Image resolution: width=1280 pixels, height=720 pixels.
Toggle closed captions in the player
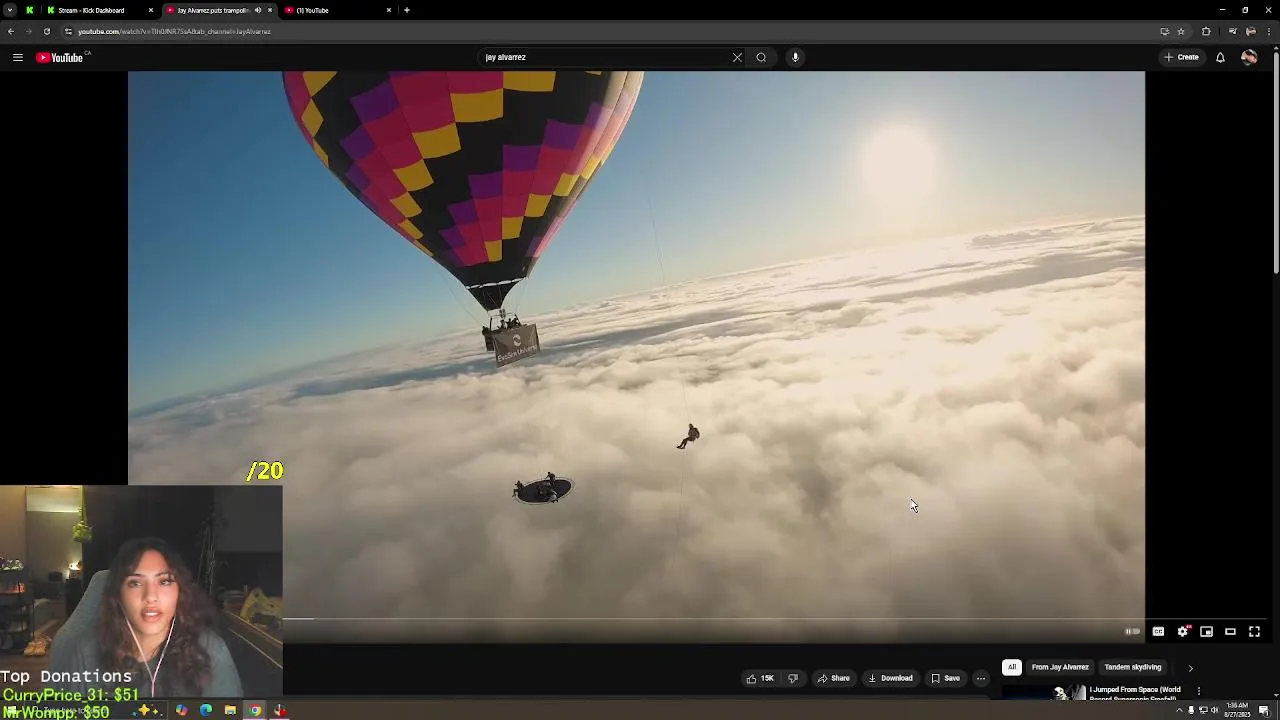1158,631
